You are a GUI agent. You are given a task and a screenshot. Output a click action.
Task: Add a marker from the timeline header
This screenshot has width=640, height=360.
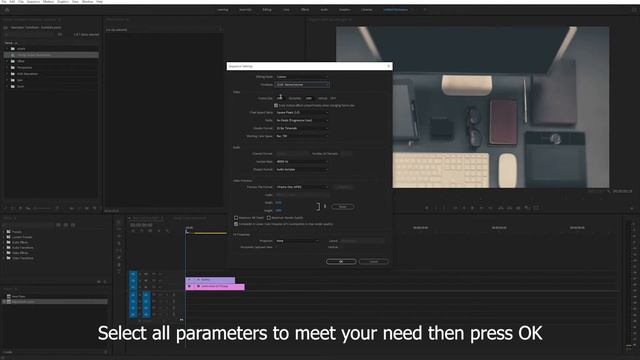[x=159, y=231]
